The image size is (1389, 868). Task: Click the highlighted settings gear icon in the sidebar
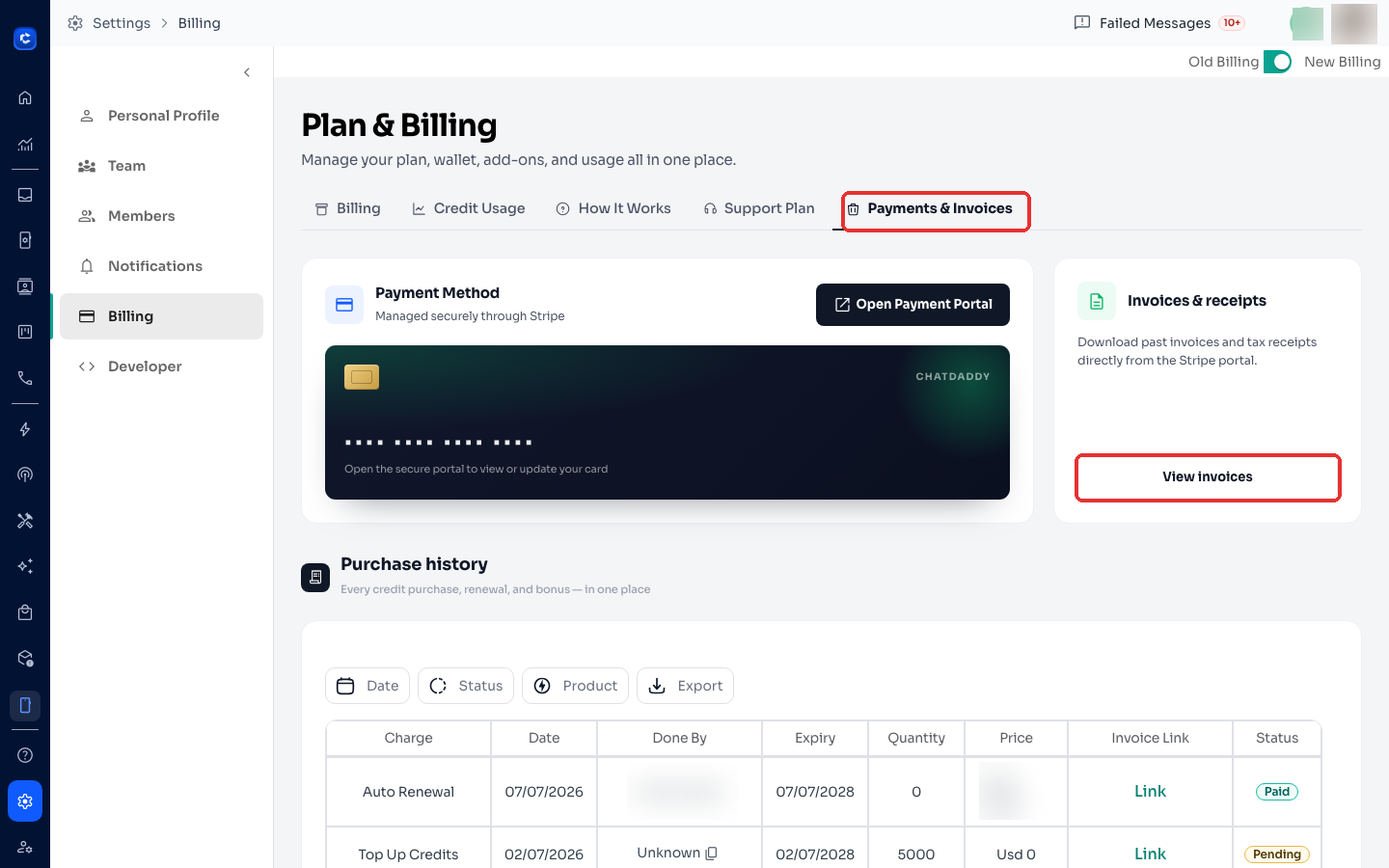[x=25, y=801]
